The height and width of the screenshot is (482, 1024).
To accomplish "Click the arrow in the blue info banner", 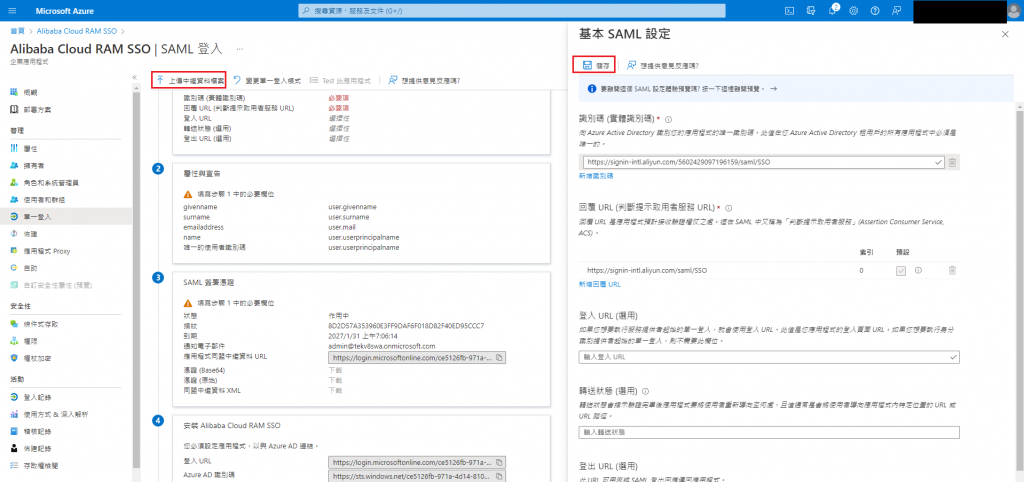I will [x=773, y=88].
